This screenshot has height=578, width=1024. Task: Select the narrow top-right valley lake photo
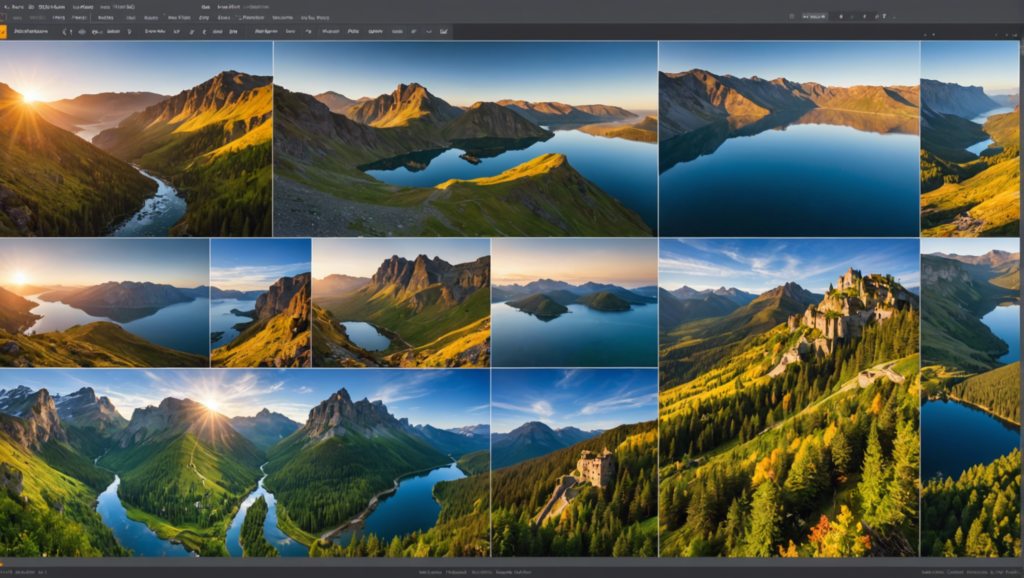click(x=969, y=139)
